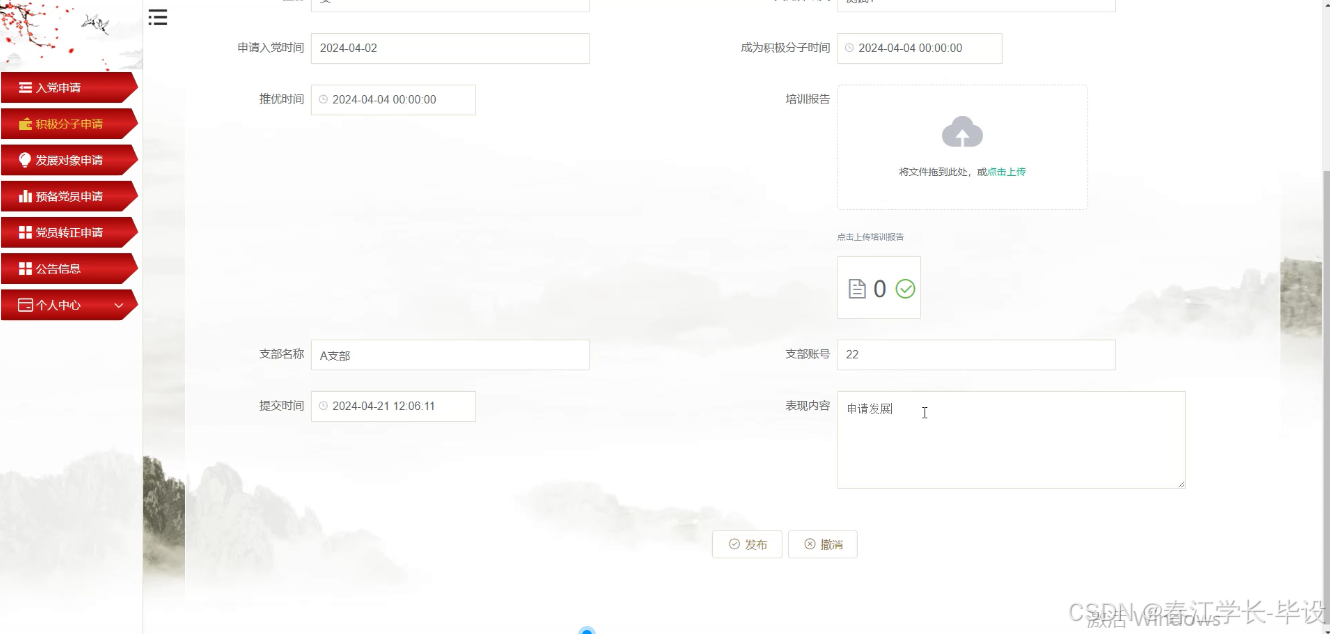The width and height of the screenshot is (1330, 634).
Task: Click the 公告信息 grid icon
Action: [x=26, y=268]
